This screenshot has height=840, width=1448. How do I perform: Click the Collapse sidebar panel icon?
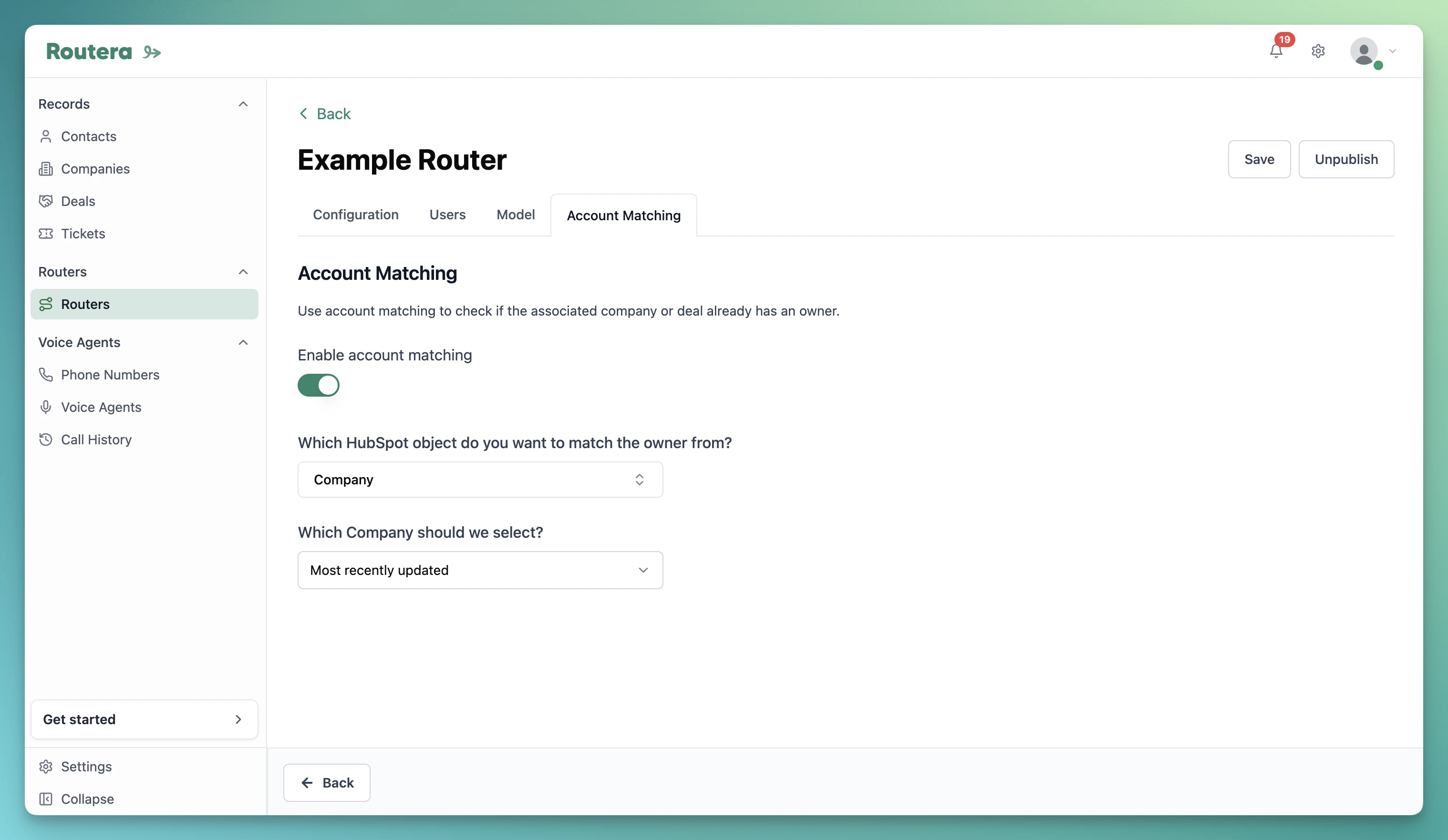coord(46,799)
